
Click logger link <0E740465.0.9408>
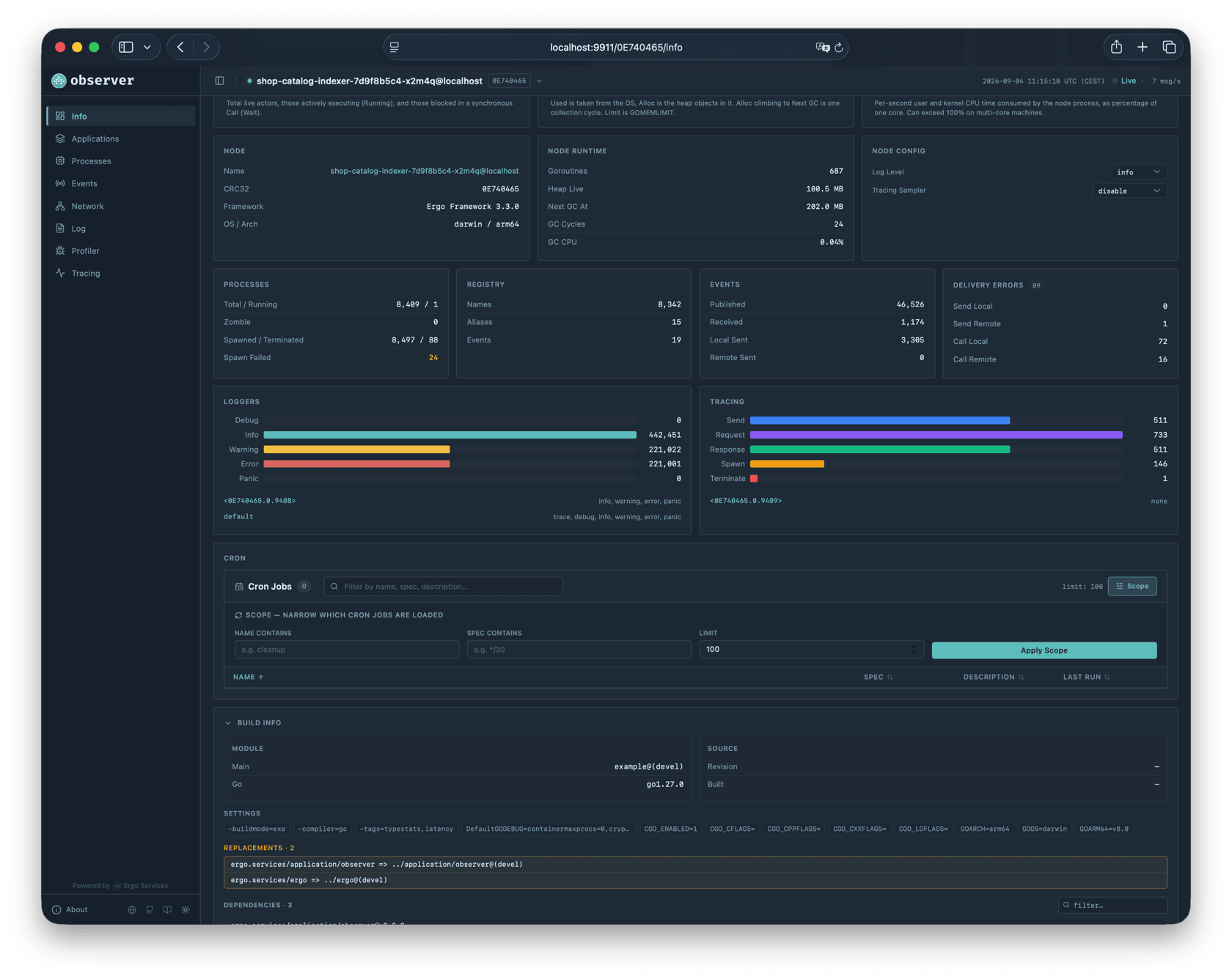click(x=260, y=501)
